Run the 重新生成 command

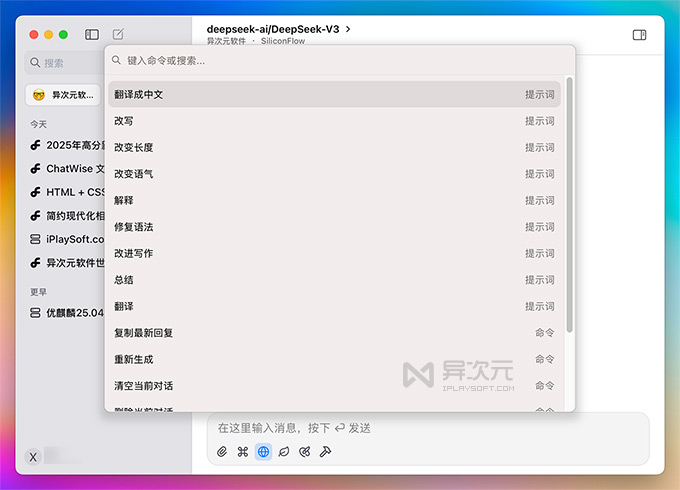pyautogui.click(x=334, y=359)
